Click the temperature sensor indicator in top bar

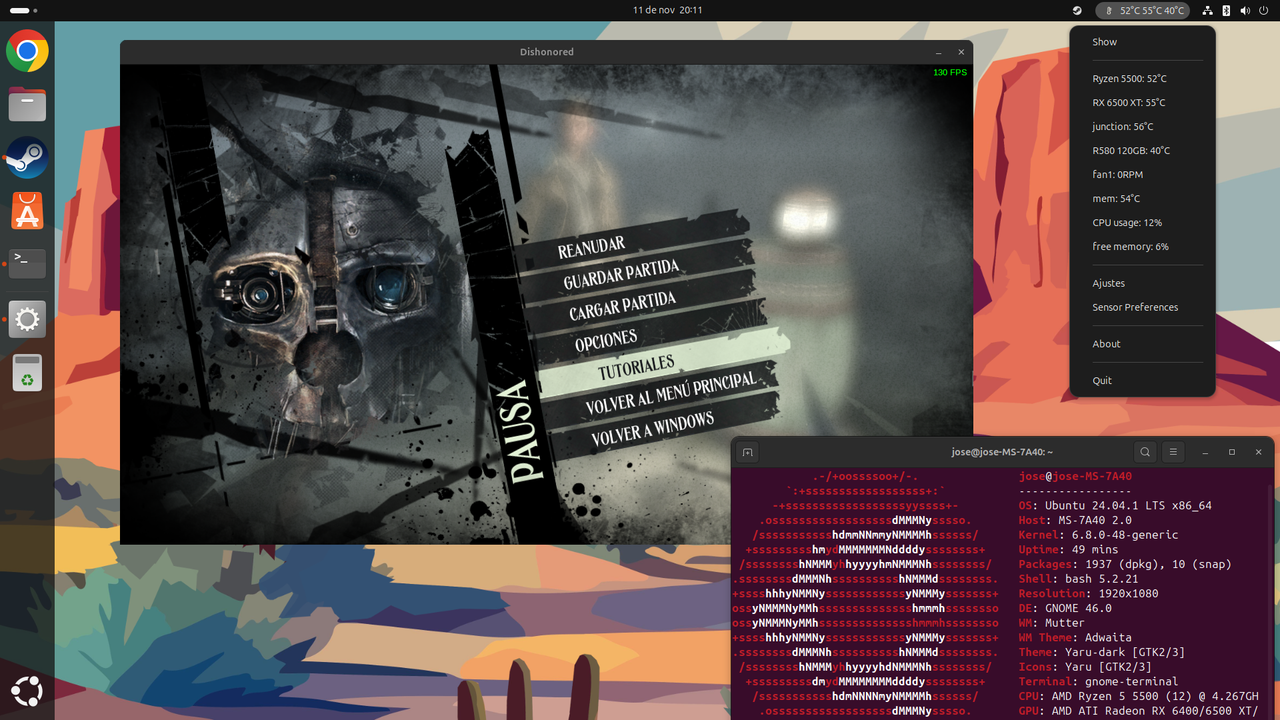pos(1142,10)
